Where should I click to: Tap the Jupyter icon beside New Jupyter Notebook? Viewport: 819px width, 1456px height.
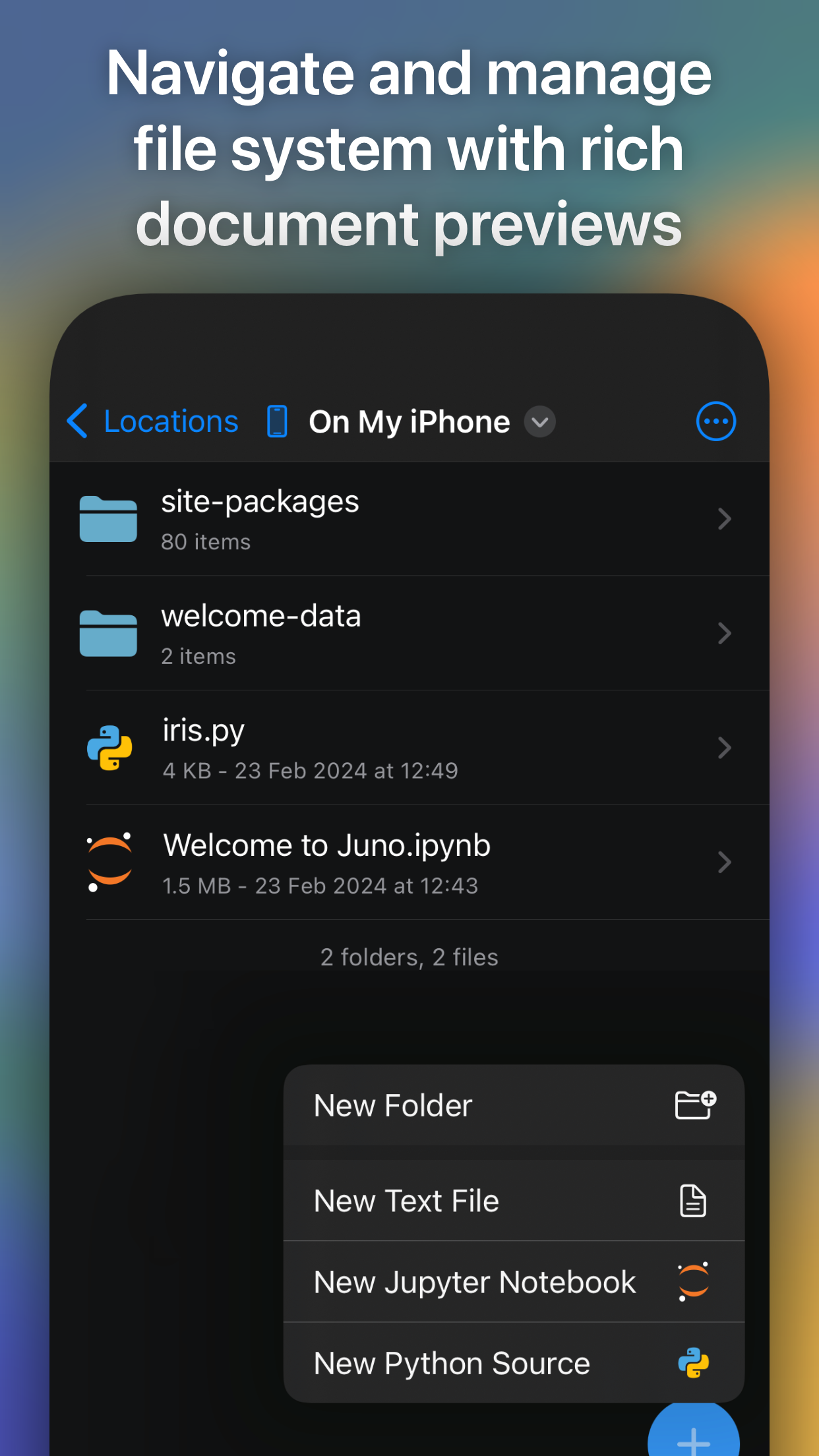(x=694, y=1282)
